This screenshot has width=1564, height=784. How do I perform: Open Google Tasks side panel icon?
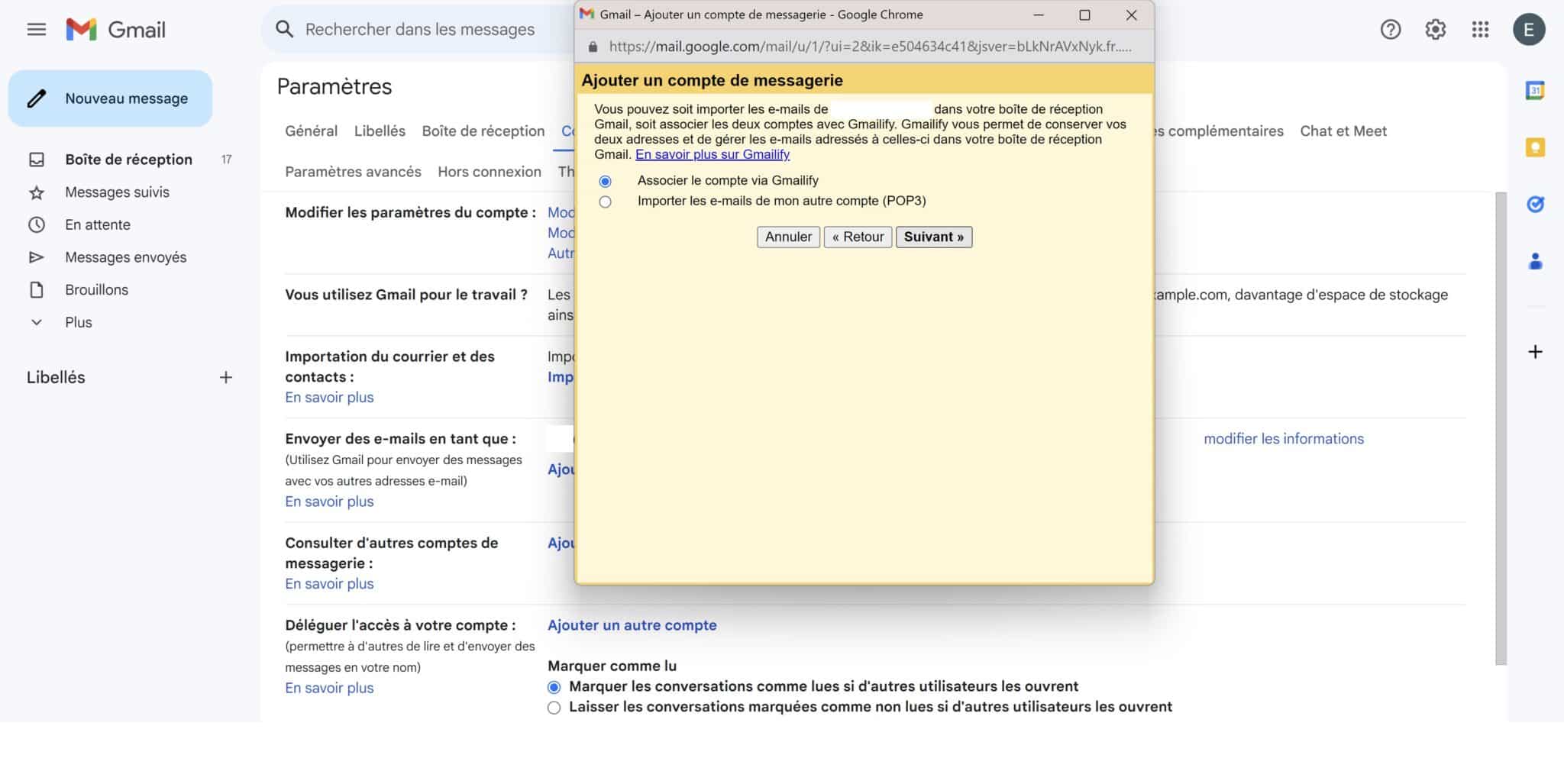point(1535,204)
